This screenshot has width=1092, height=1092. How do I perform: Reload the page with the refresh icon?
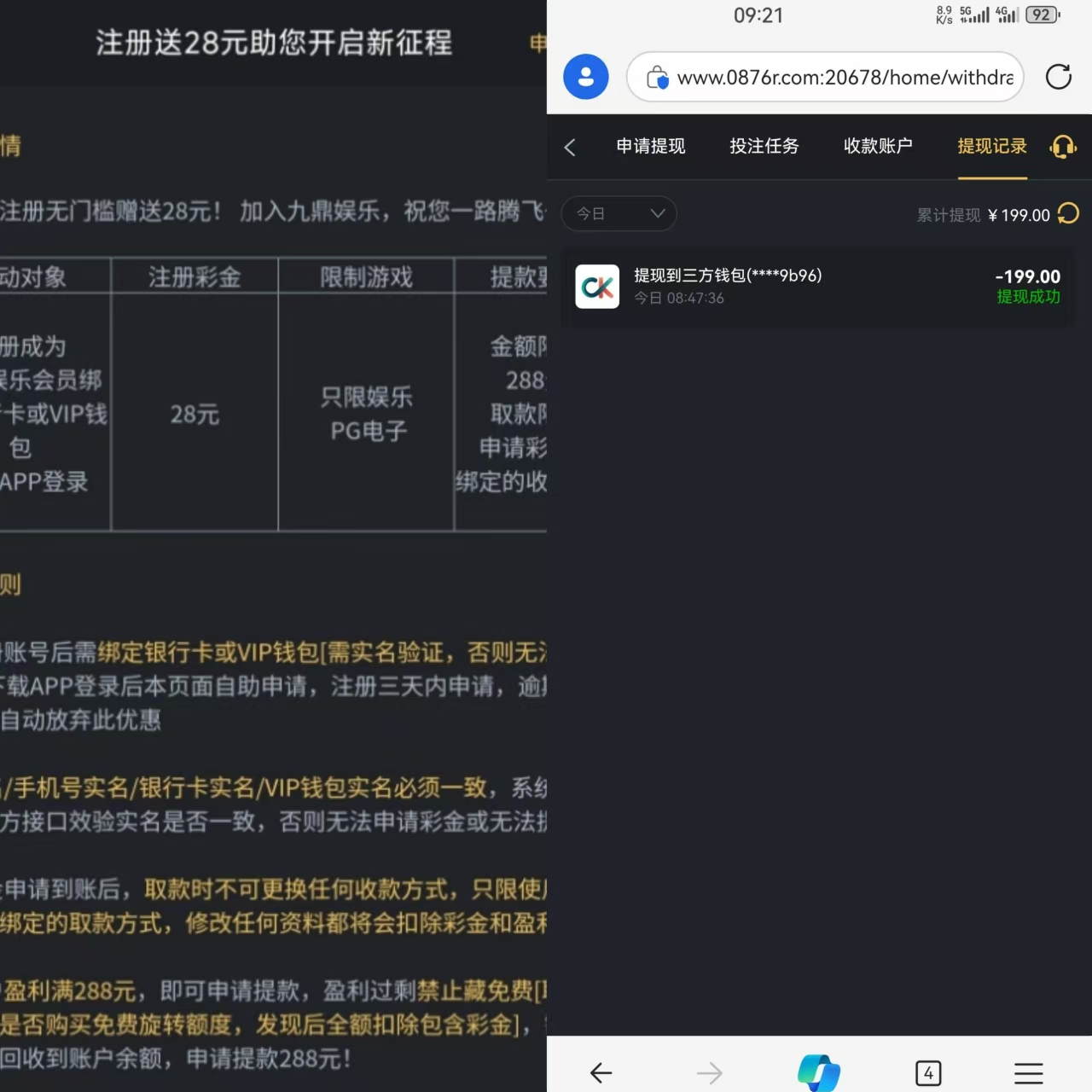pyautogui.click(x=1059, y=77)
